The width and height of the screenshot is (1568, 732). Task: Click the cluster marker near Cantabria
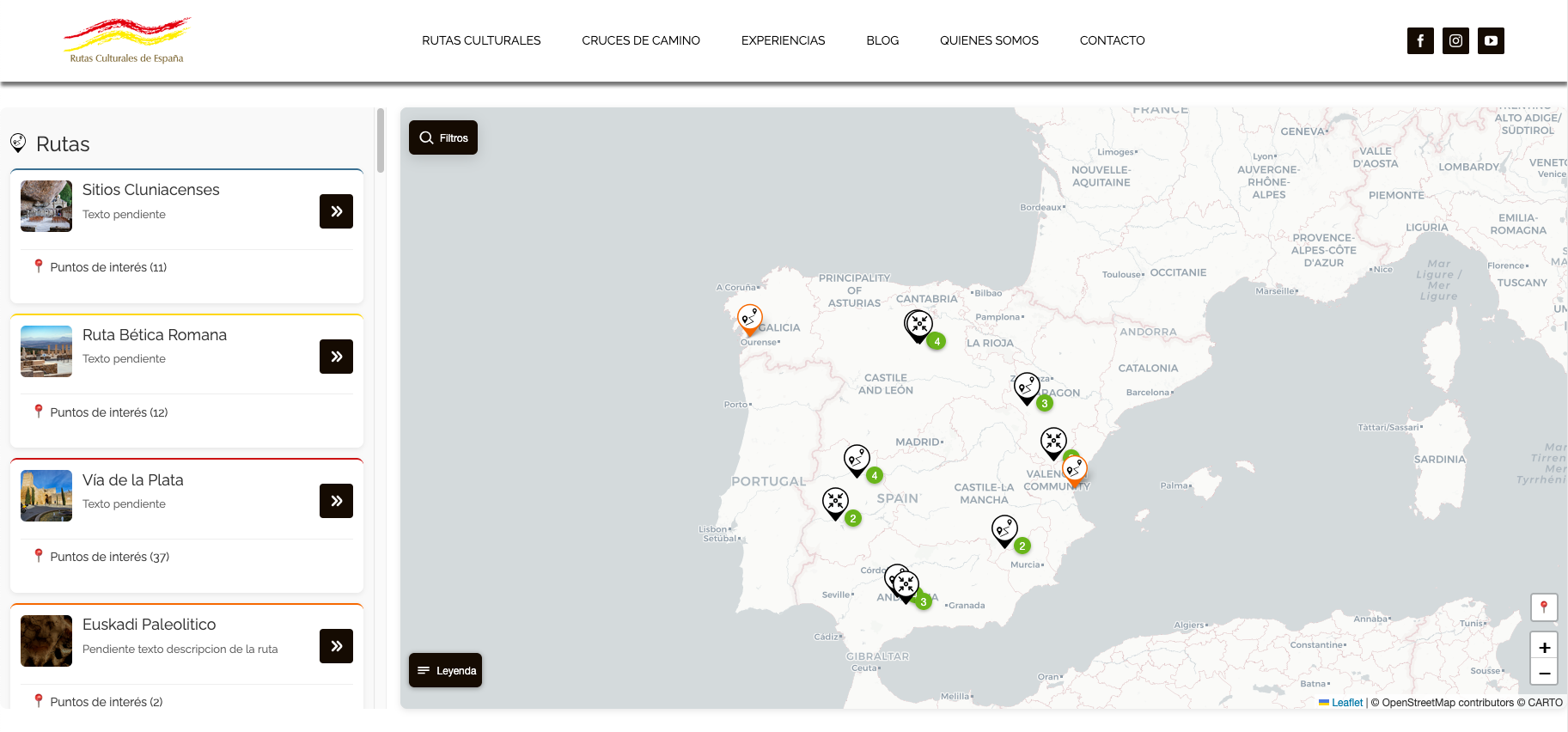[918, 325]
